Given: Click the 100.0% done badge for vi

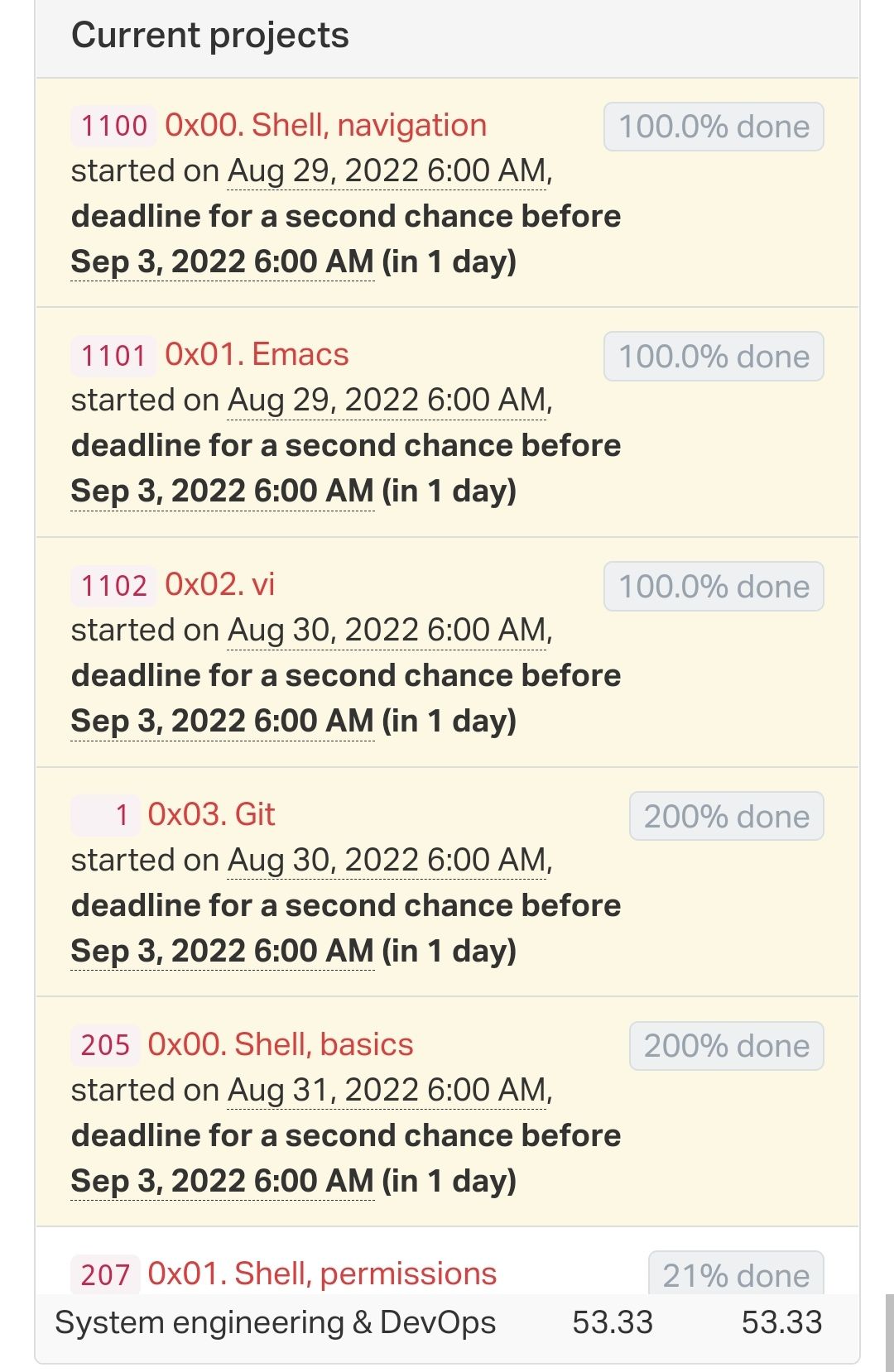Looking at the screenshot, I should point(714,587).
